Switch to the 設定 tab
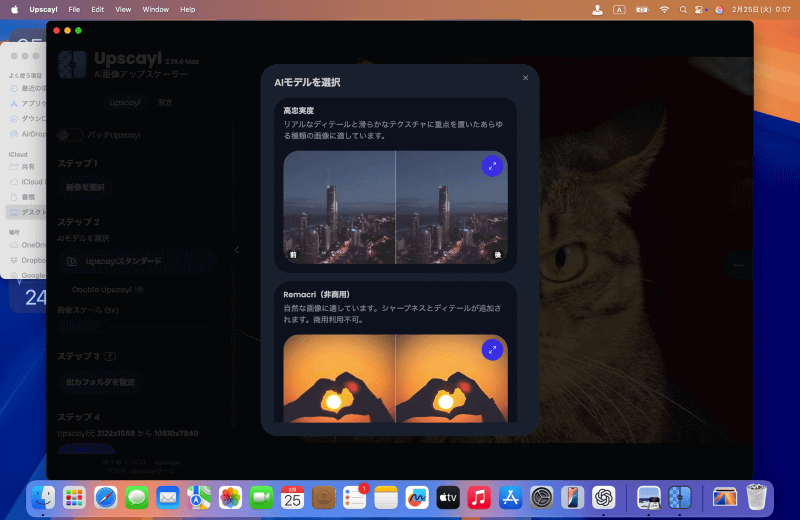The height and width of the screenshot is (520, 800). coord(165,103)
